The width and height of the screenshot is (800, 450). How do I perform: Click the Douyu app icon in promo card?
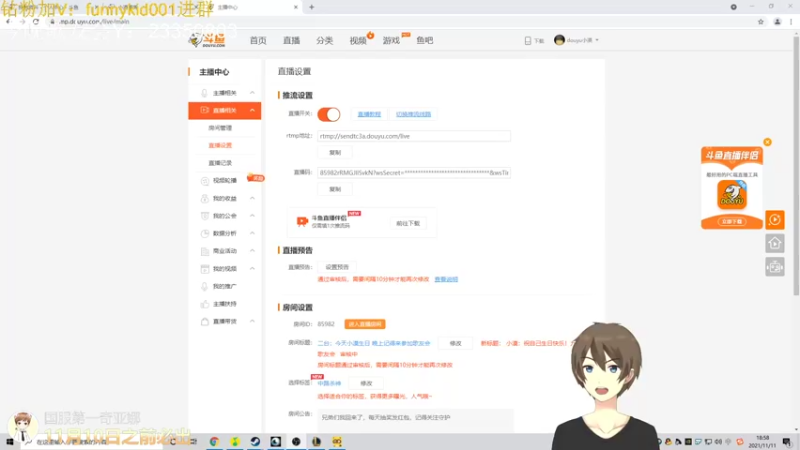tap(732, 194)
